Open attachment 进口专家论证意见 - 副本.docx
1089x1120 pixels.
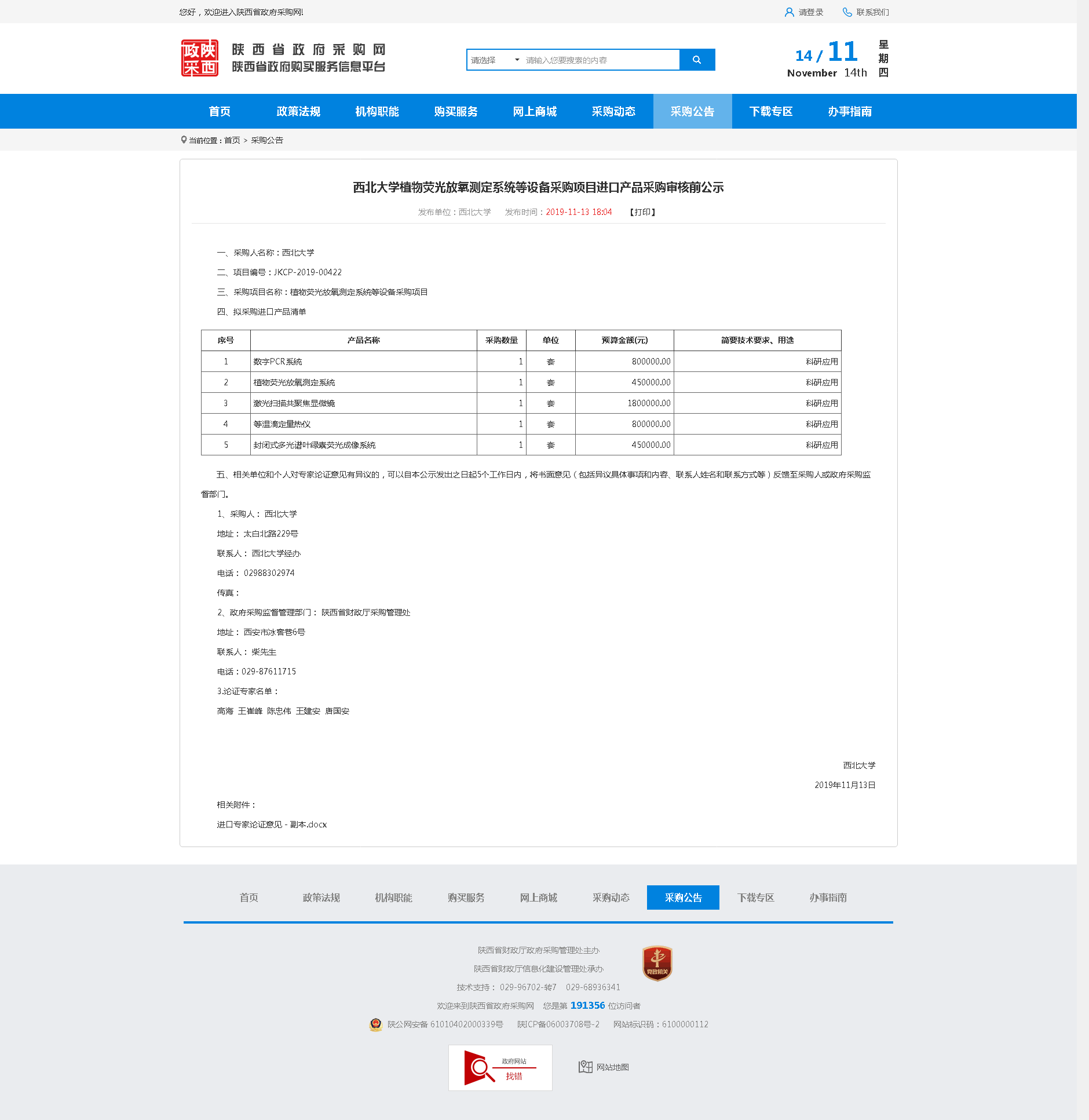272,825
